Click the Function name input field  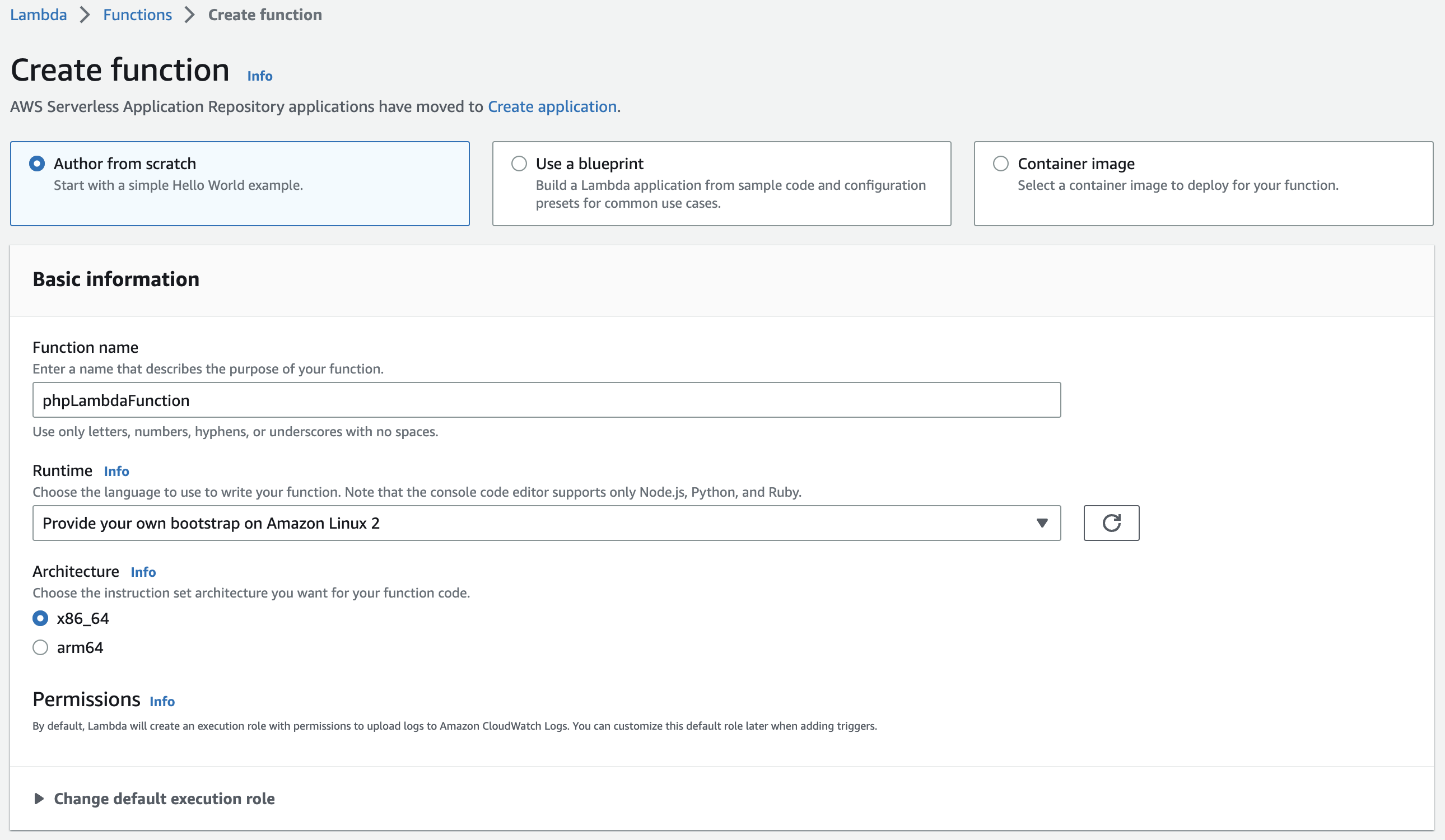(546, 400)
